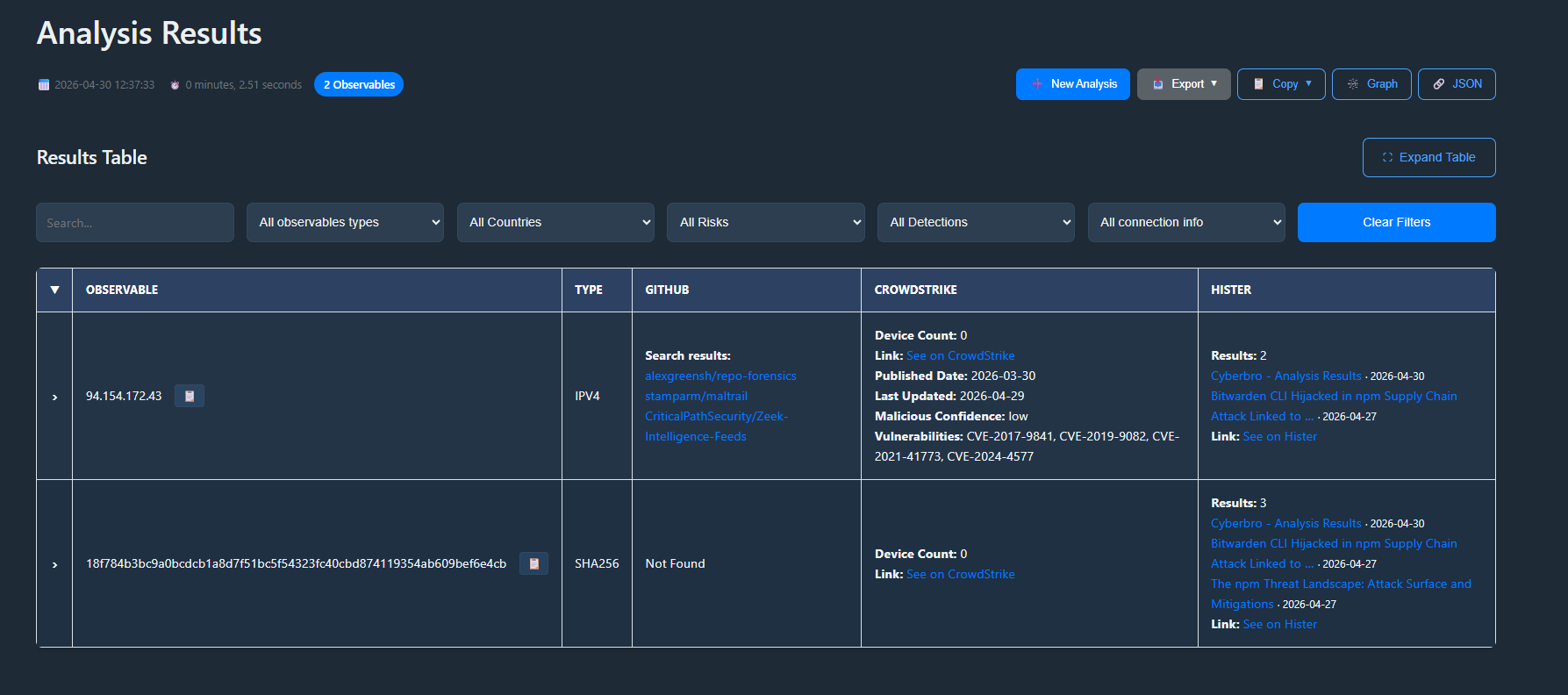
Task: Click the Malicious Confidence: low text
Action: (x=951, y=416)
